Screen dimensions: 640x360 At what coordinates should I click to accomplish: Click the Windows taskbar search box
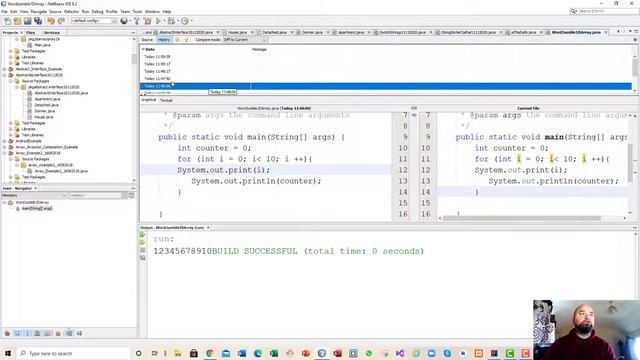click(x=73, y=353)
